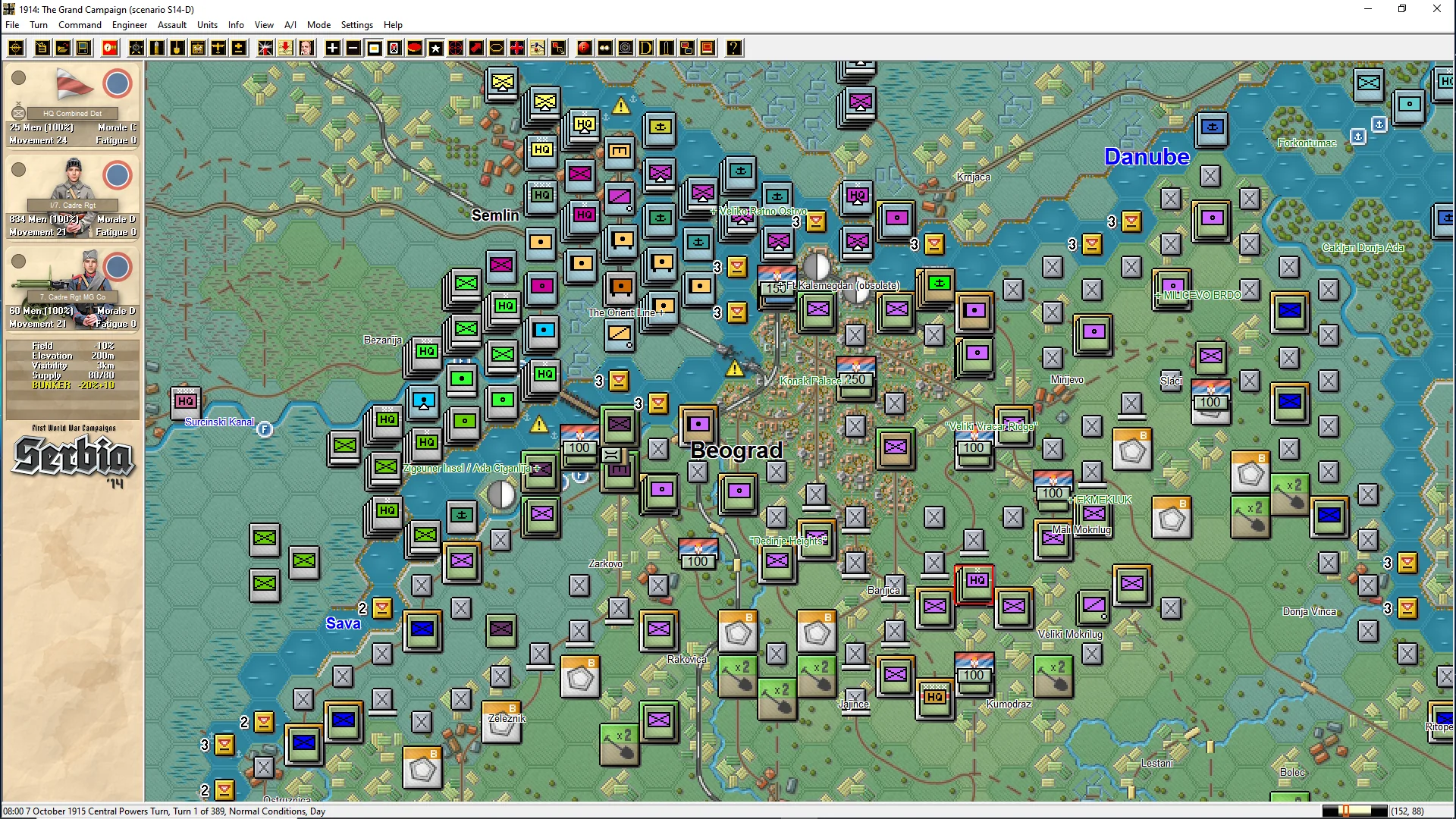This screenshot has width=1456, height=819.
Task: Click the red crosshair reticle icon
Action: pyautogui.click(x=456, y=49)
